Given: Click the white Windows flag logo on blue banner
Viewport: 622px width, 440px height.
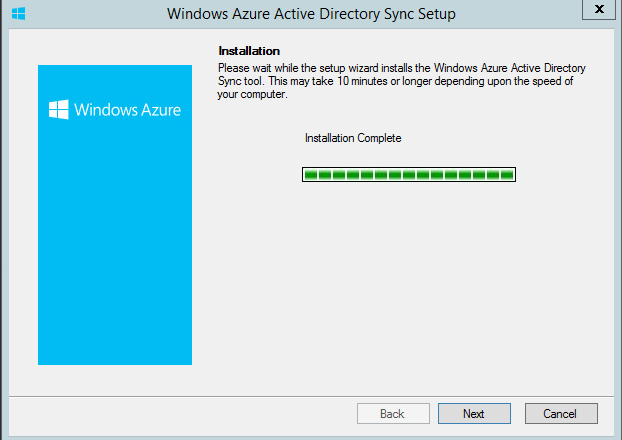Looking at the screenshot, I should 59,110.
